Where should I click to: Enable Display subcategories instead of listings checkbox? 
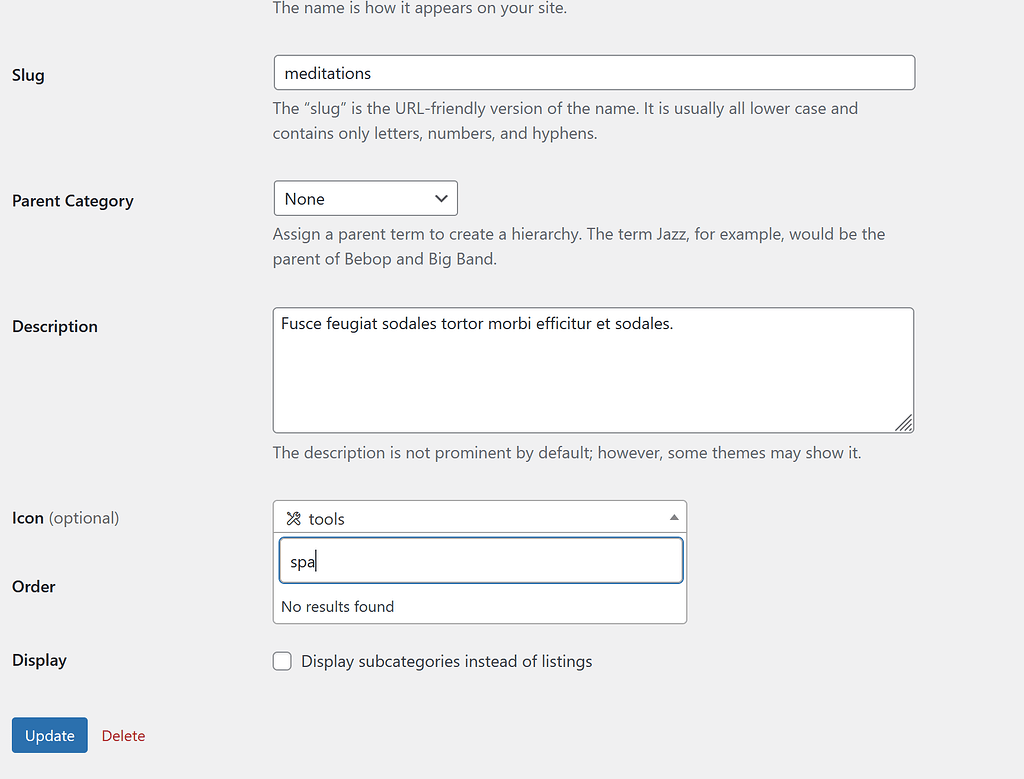pyautogui.click(x=283, y=661)
